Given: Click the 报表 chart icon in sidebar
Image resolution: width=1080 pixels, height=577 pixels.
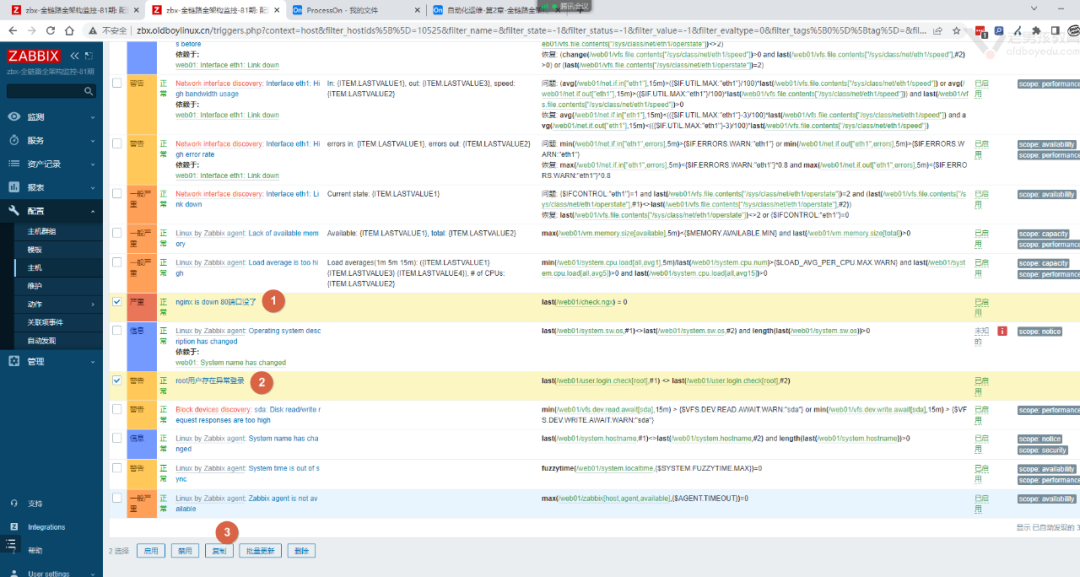Looking at the screenshot, I should click(x=14, y=187).
